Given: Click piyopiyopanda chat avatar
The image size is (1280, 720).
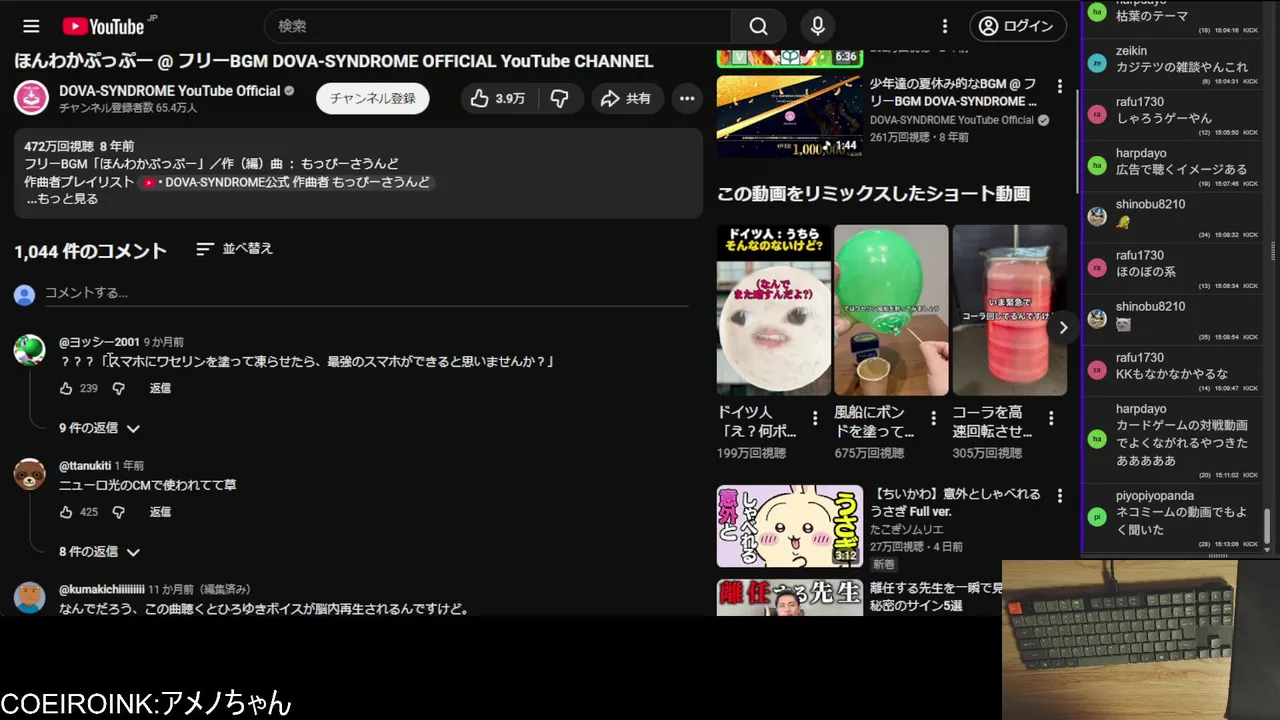Looking at the screenshot, I should tap(1097, 516).
